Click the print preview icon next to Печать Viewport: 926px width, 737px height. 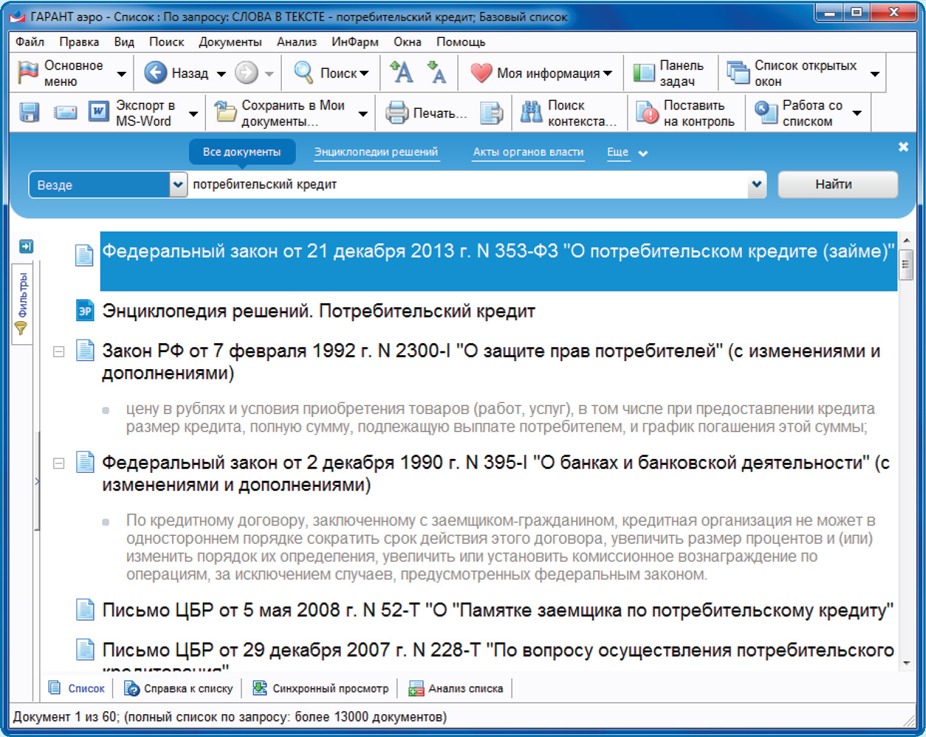click(490, 113)
